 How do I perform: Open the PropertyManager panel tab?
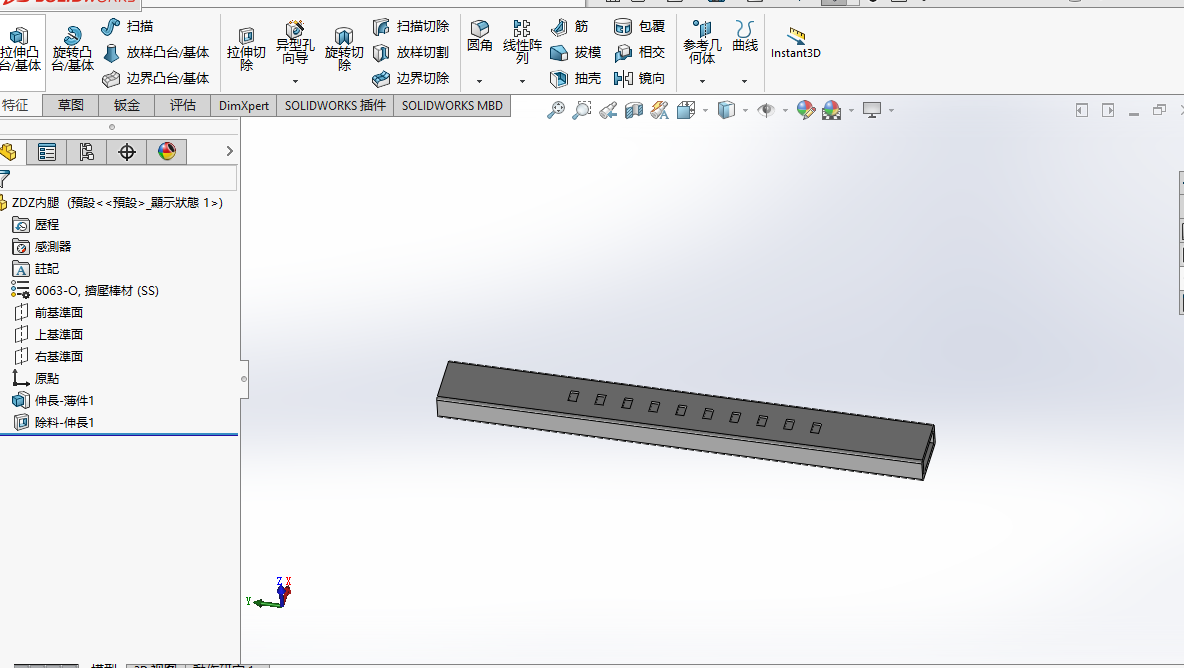tap(47, 152)
